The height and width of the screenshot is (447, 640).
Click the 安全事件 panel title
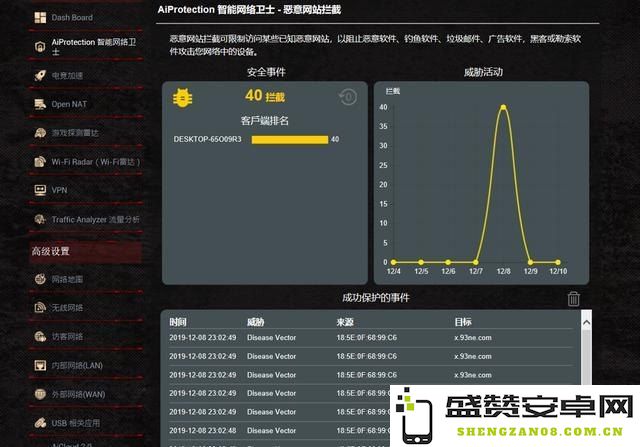266,72
